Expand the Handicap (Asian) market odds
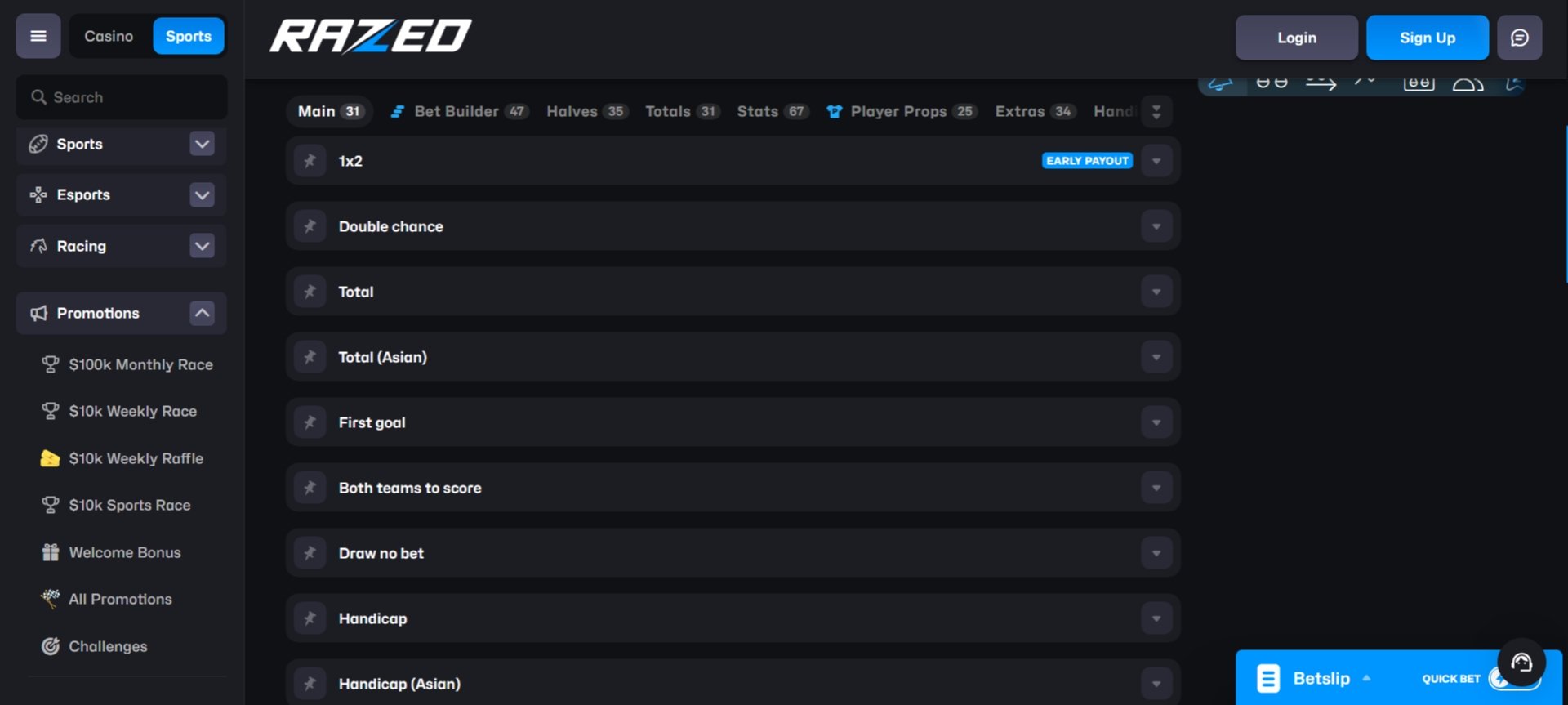The image size is (1568, 705). pyautogui.click(x=1156, y=684)
